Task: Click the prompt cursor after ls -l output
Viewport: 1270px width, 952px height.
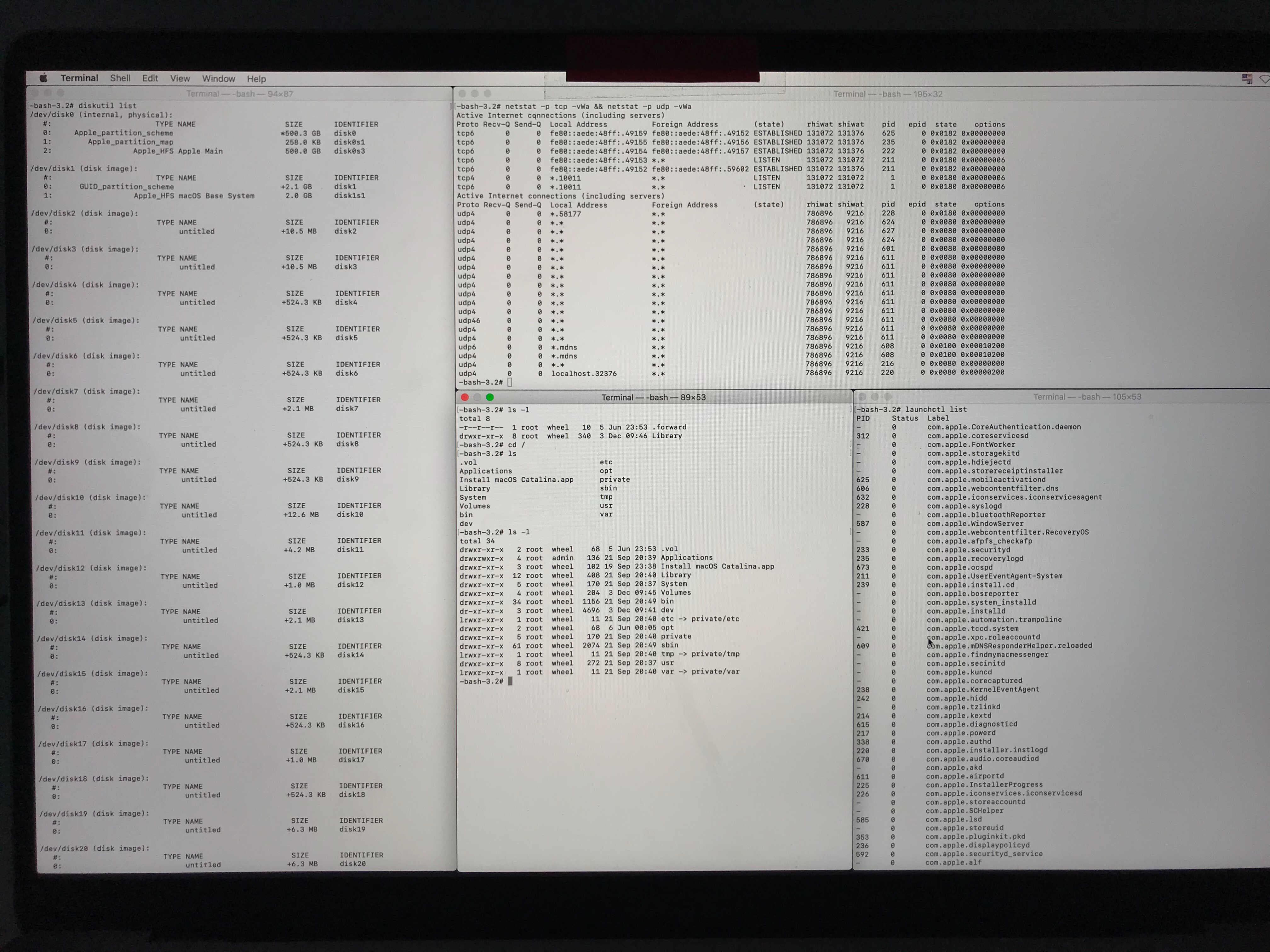Action: point(510,681)
